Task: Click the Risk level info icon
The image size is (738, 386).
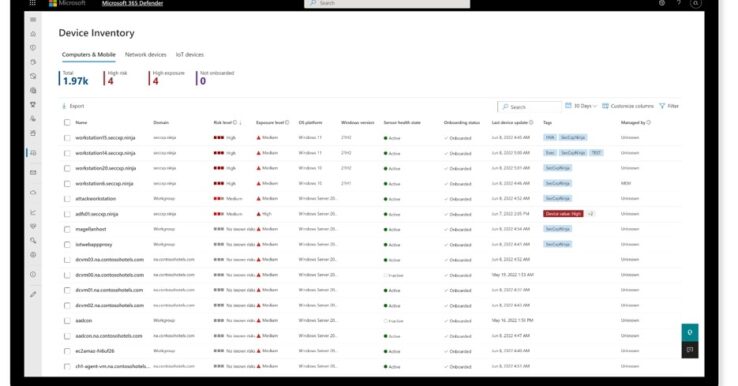Action: (235, 122)
